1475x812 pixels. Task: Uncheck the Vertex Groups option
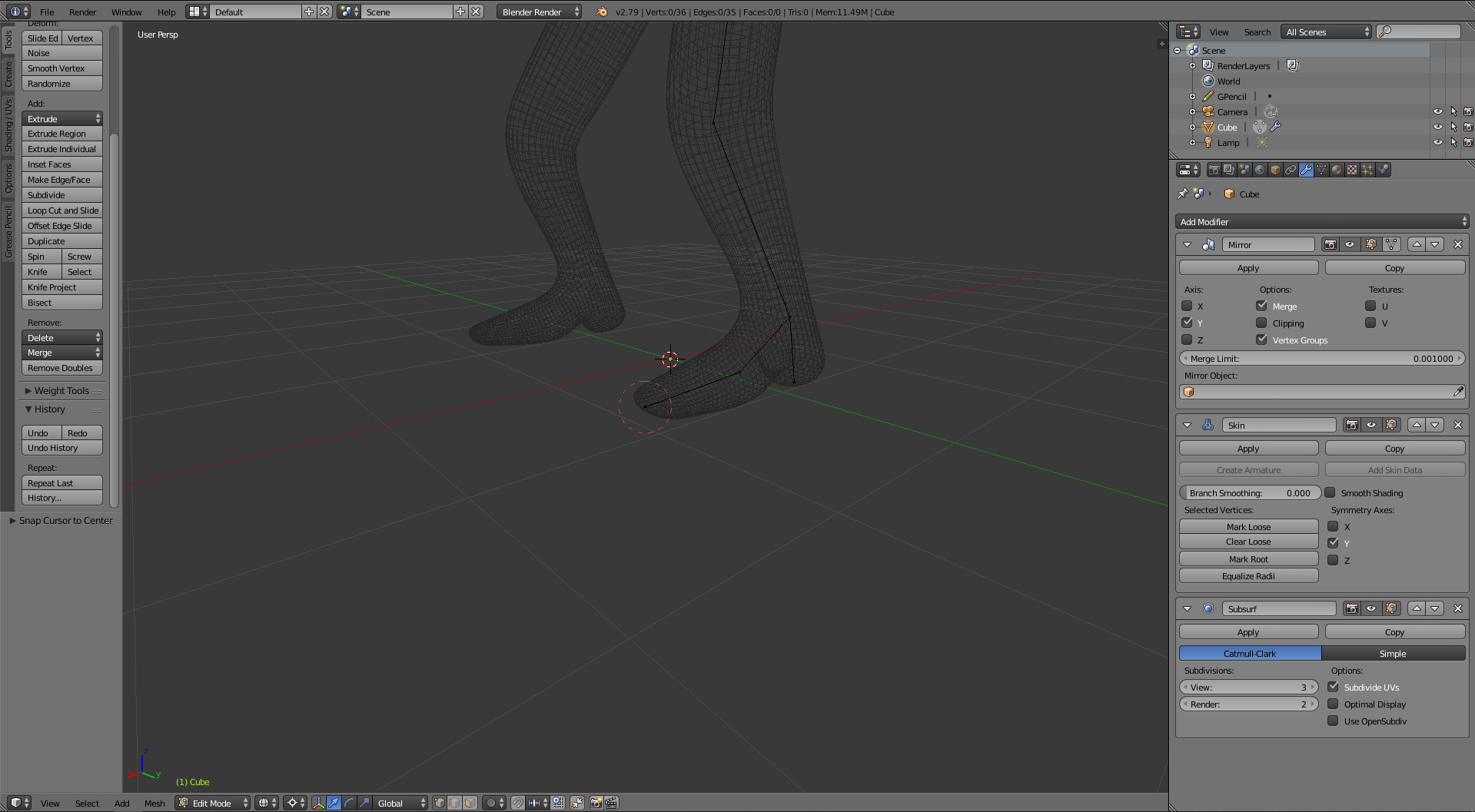pos(1261,340)
